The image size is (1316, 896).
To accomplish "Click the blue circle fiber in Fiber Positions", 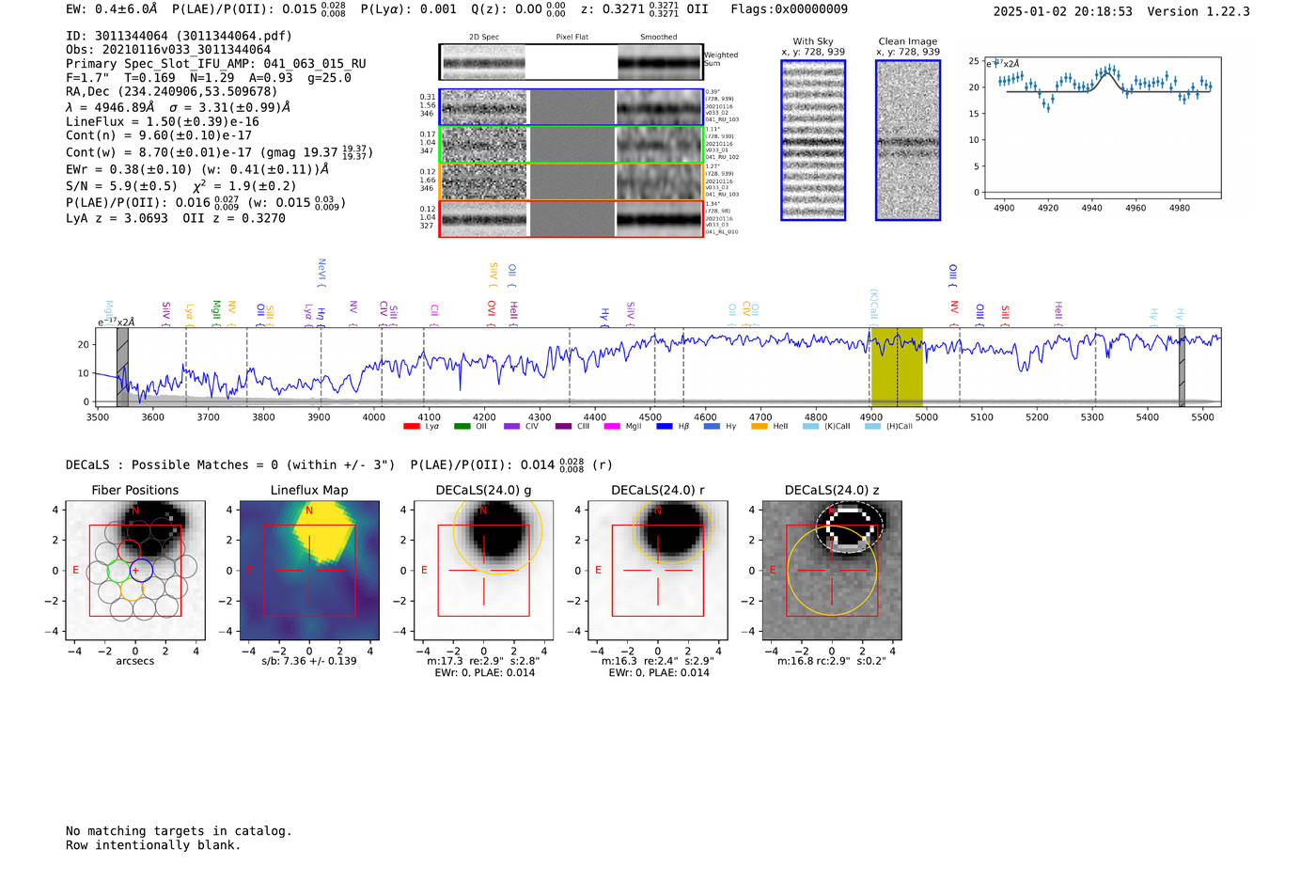I will [141, 571].
